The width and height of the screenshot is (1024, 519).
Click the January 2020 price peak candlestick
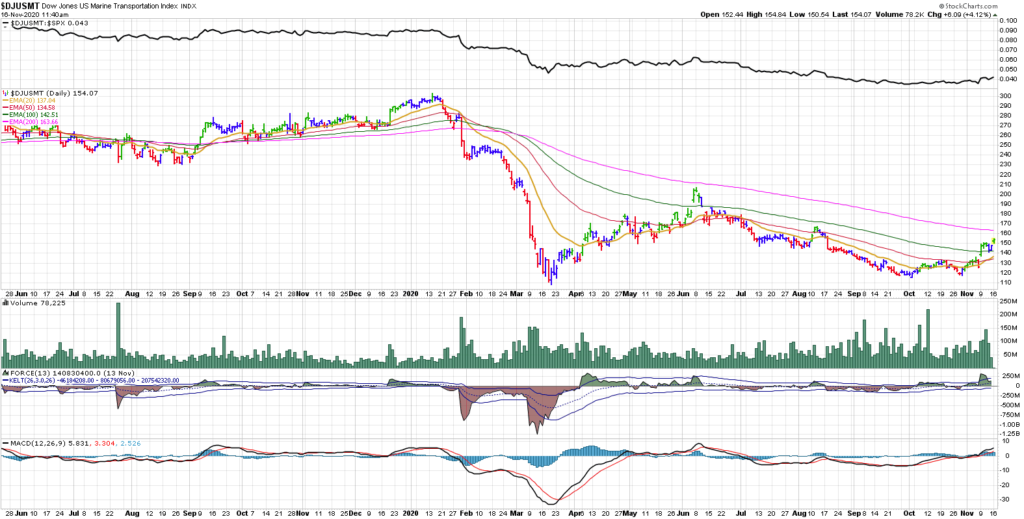[434, 97]
